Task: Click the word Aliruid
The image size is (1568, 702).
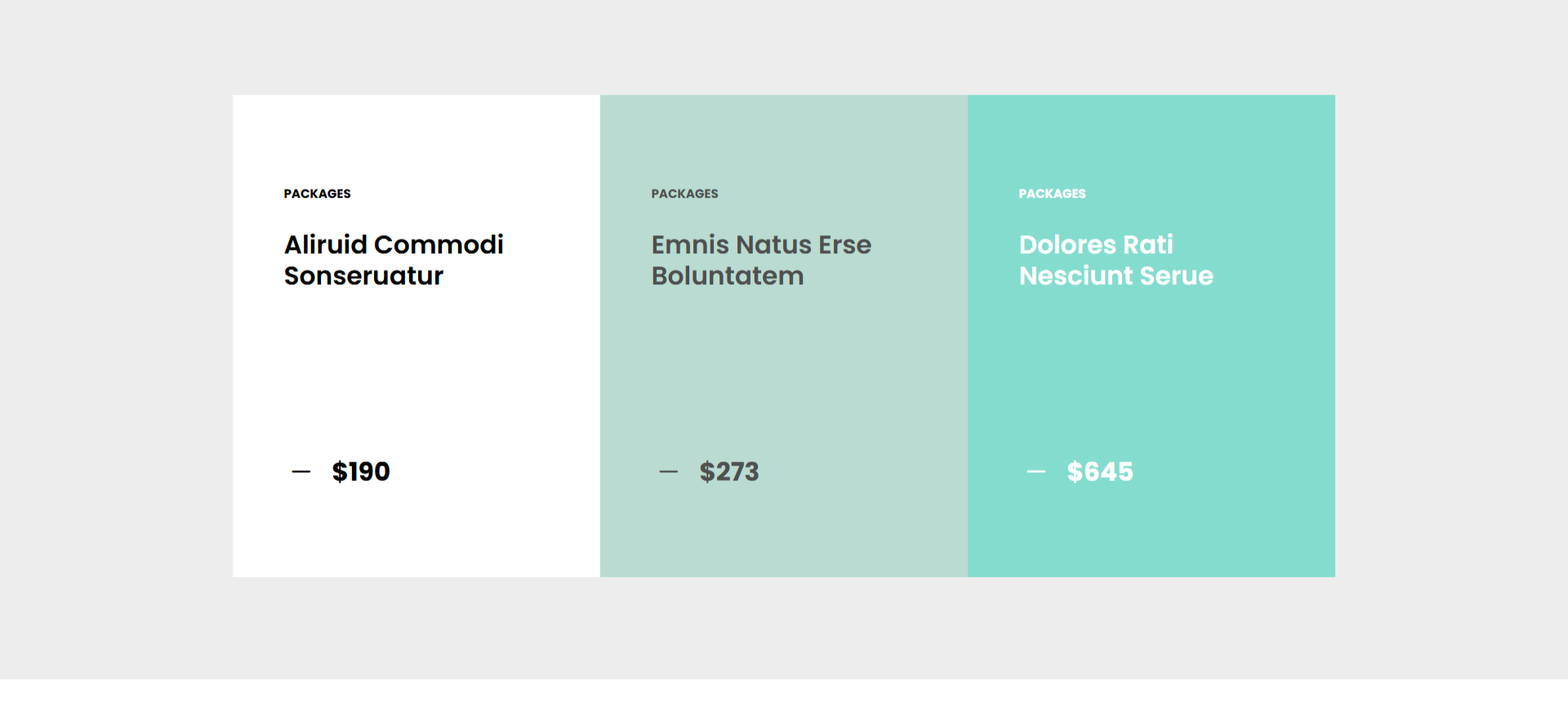Action: pos(326,244)
